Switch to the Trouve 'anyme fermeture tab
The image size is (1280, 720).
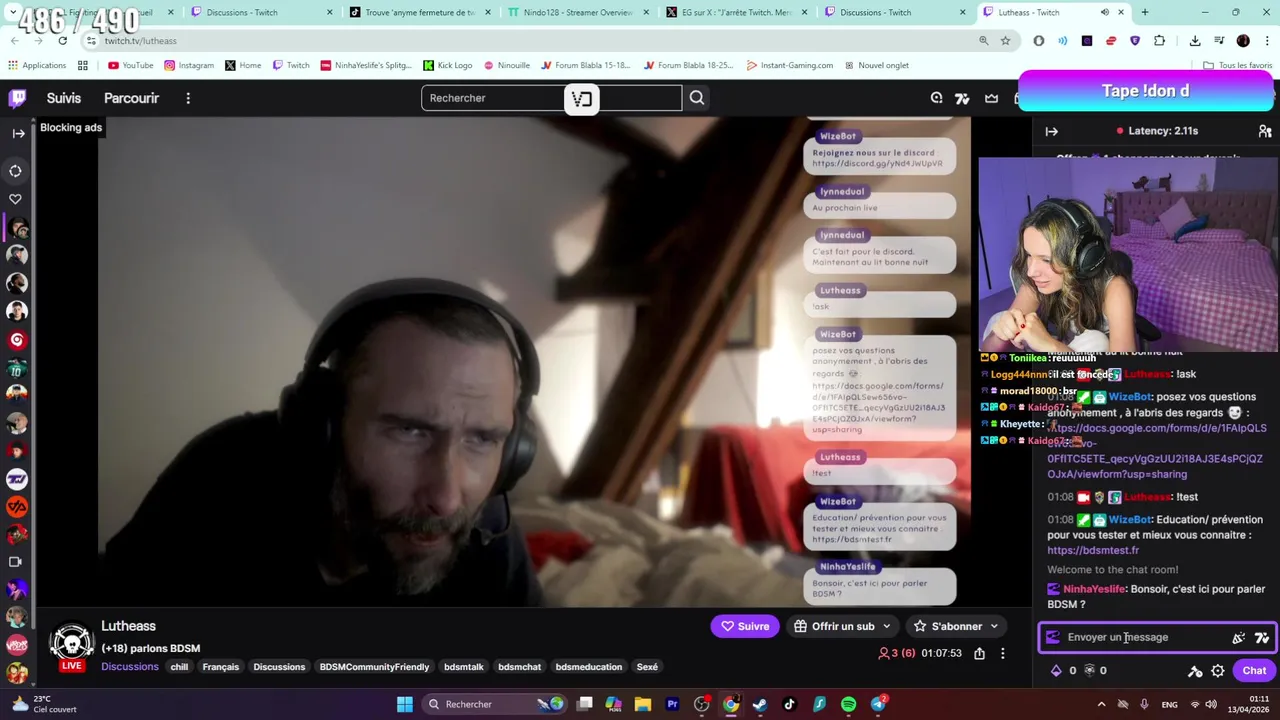(418, 12)
